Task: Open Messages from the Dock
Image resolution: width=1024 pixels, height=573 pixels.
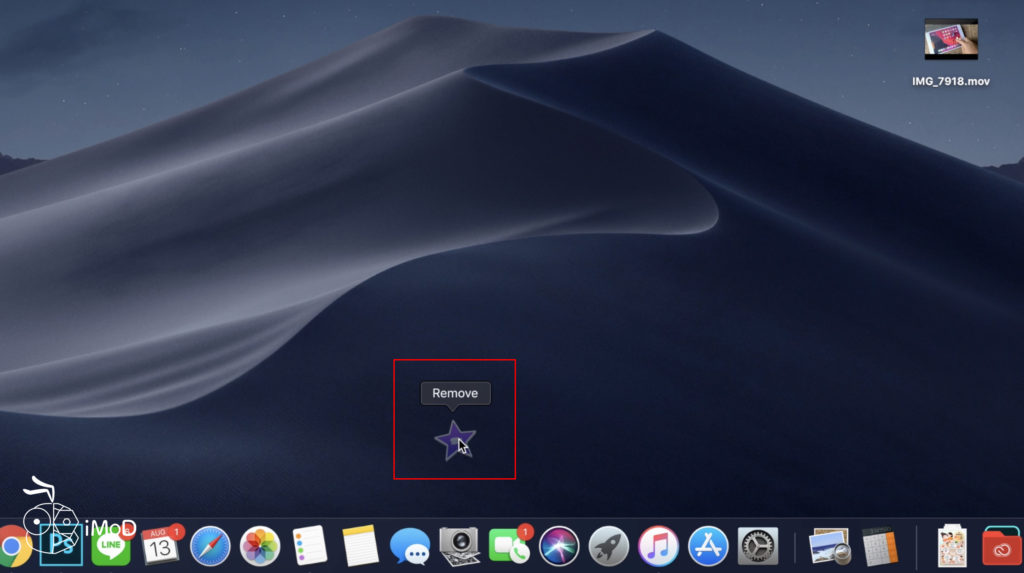Action: 409,546
